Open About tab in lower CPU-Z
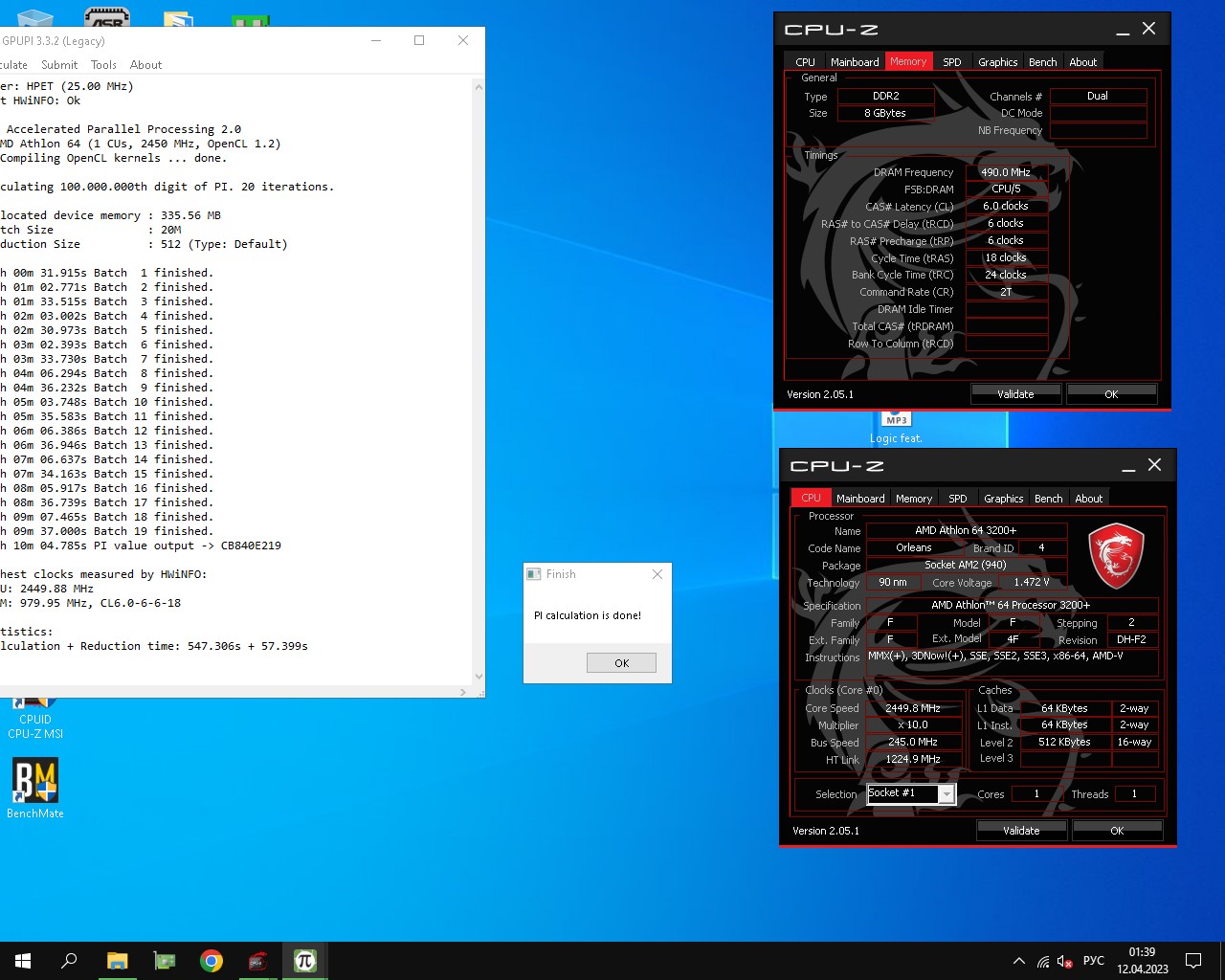 pos(1089,498)
